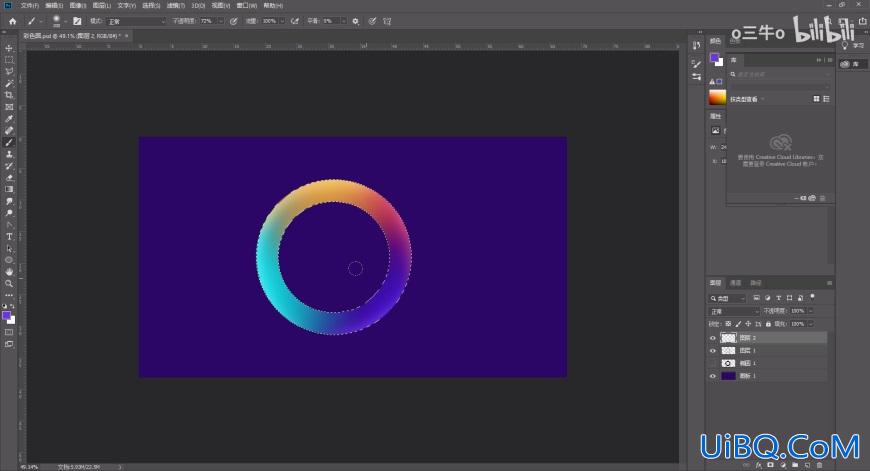
Task: Hide the purple background layer
Action: coord(712,376)
